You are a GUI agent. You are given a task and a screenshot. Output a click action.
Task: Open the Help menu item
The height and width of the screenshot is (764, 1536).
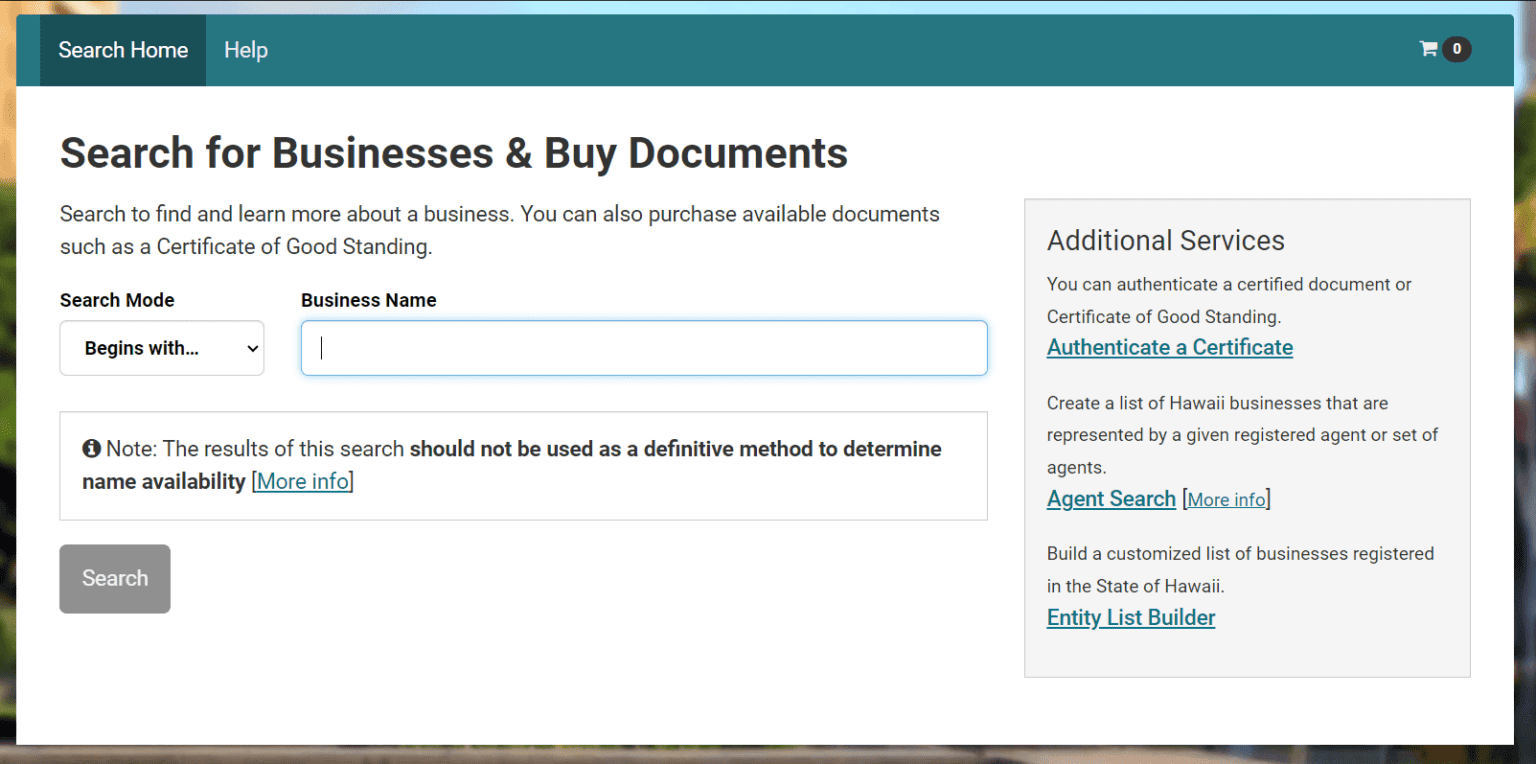pyautogui.click(x=245, y=49)
